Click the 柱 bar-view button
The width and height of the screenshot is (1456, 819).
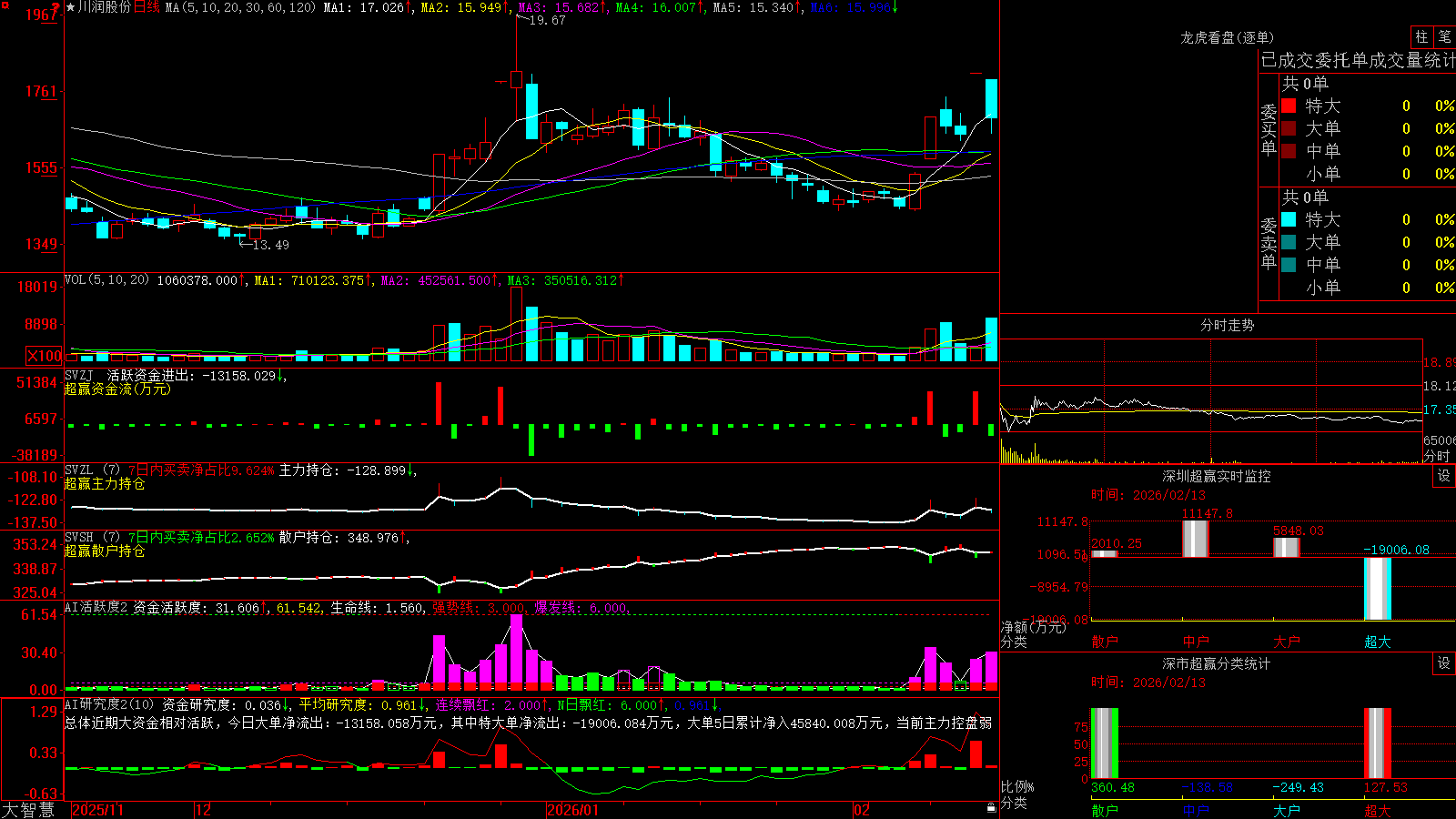tap(1421, 37)
